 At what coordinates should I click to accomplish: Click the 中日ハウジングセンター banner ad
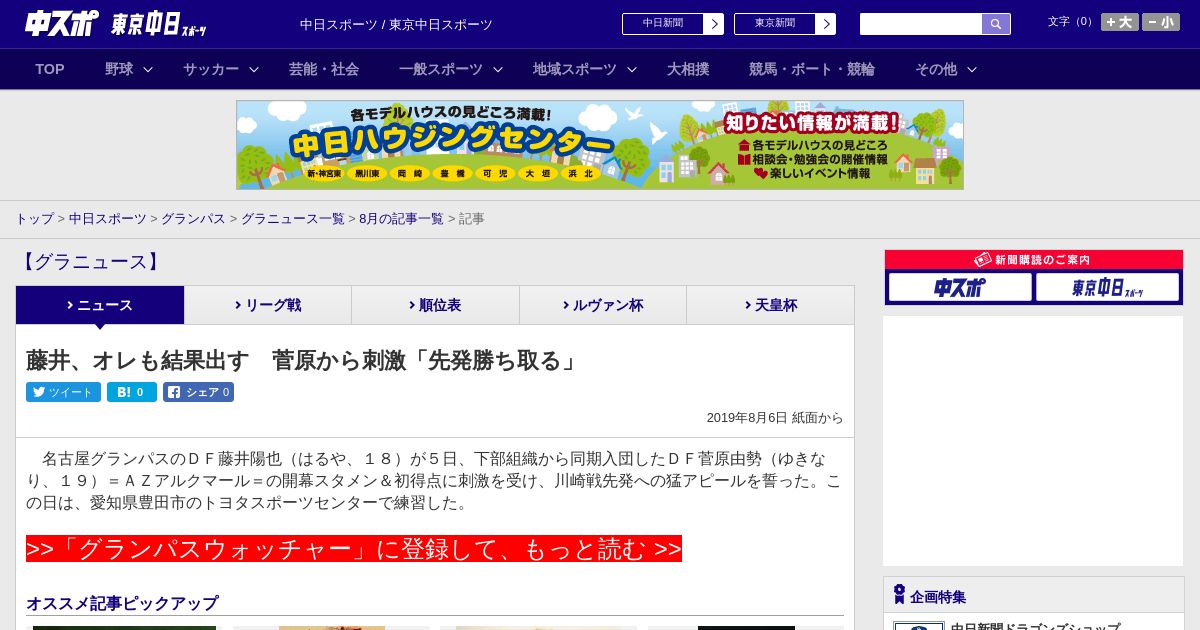[x=600, y=145]
